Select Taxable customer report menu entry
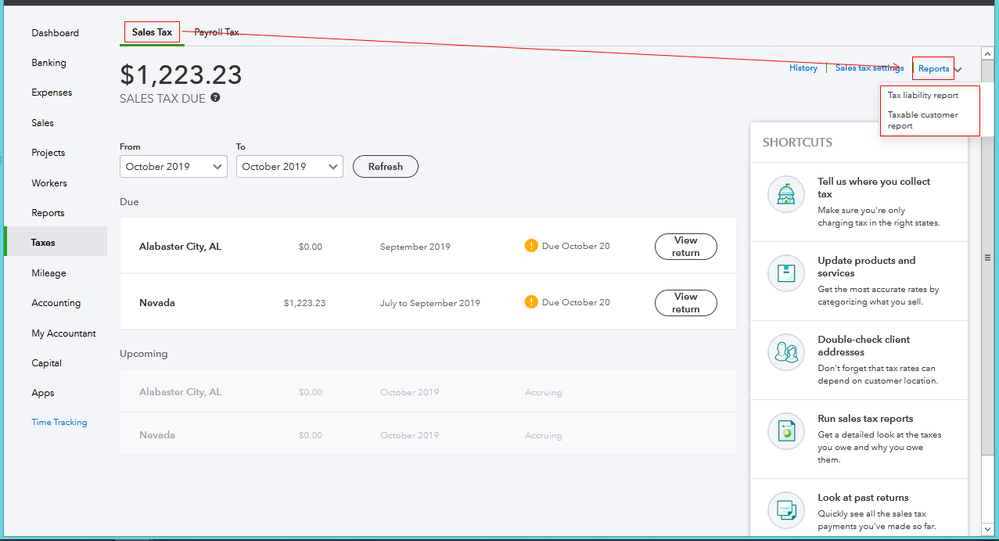 tap(923, 120)
